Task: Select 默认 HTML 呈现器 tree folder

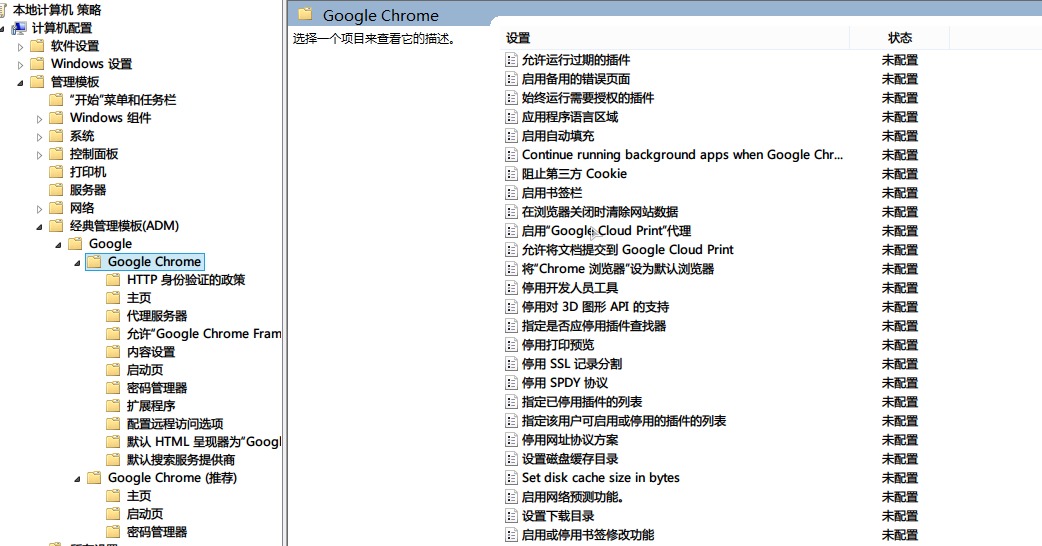Action: [203, 441]
